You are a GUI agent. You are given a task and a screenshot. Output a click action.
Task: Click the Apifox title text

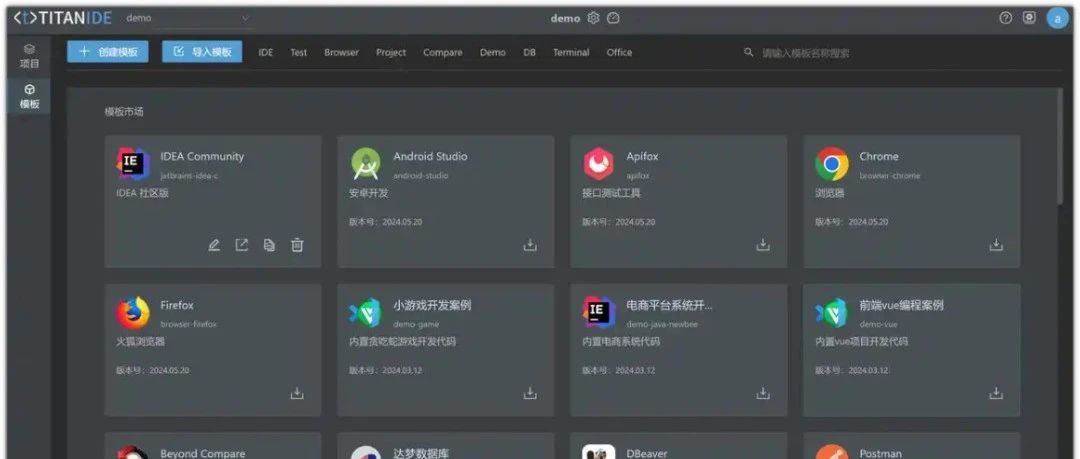(642, 156)
